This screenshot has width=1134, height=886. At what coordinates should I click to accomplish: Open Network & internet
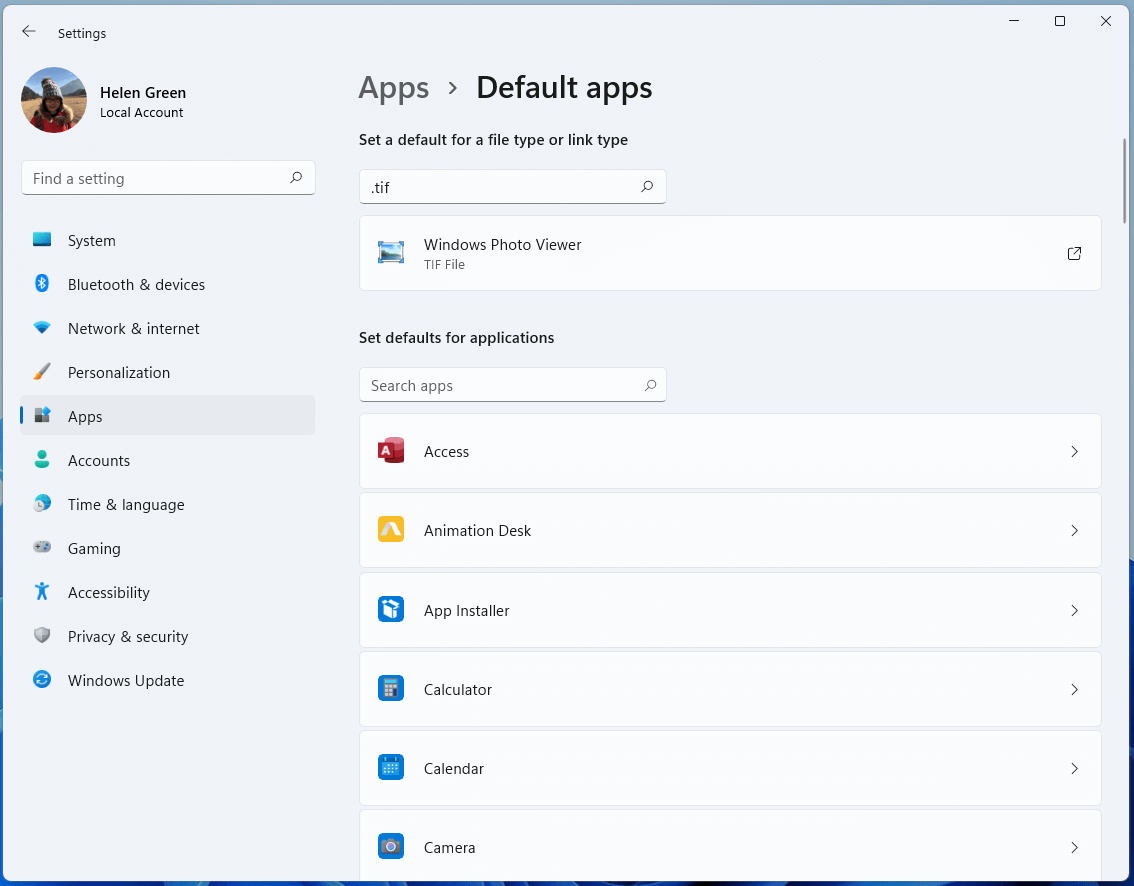[x=168, y=328]
